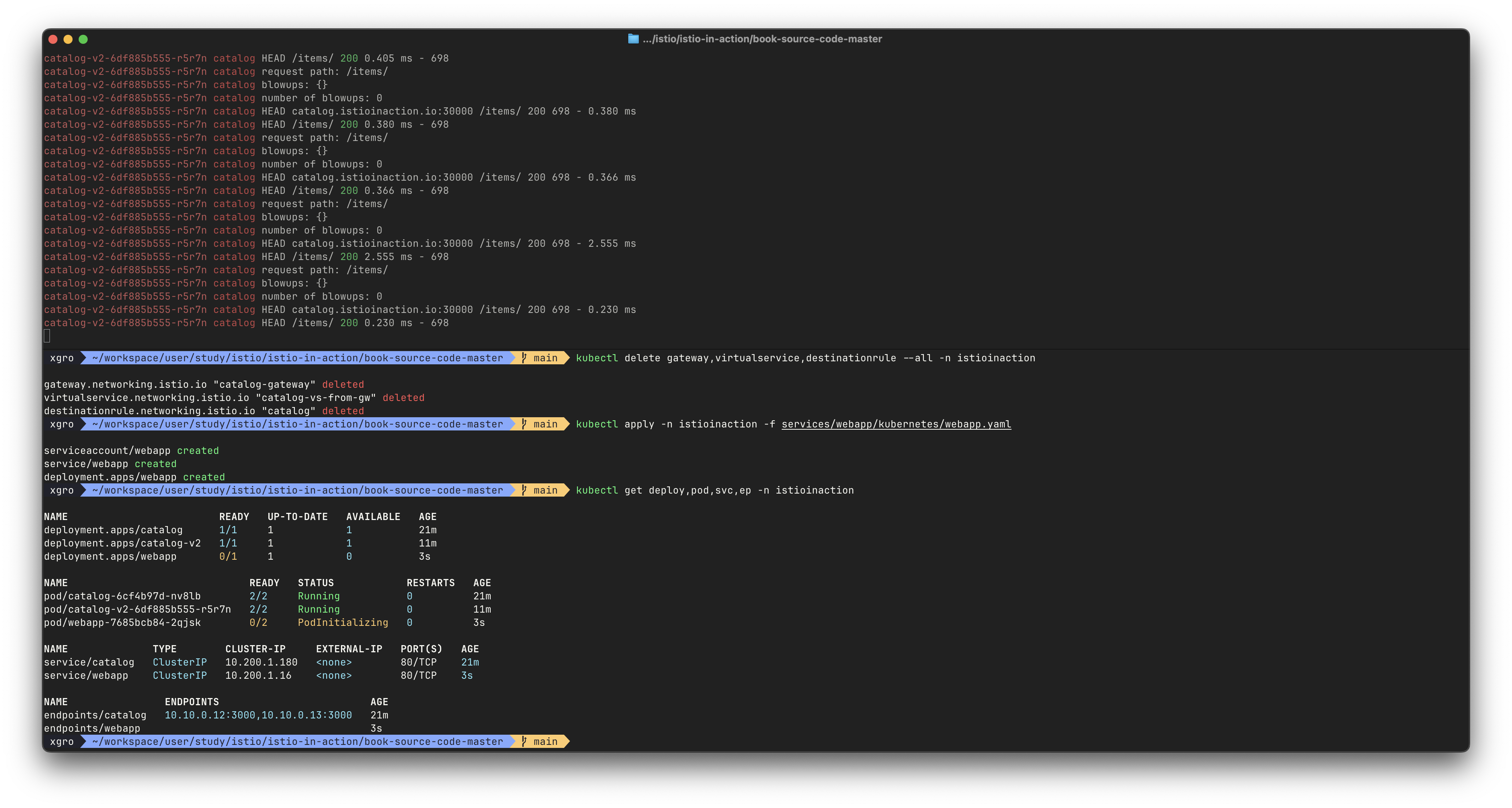Click the folder icon in title bar
Screen dimensions: 1512x808
coord(633,39)
